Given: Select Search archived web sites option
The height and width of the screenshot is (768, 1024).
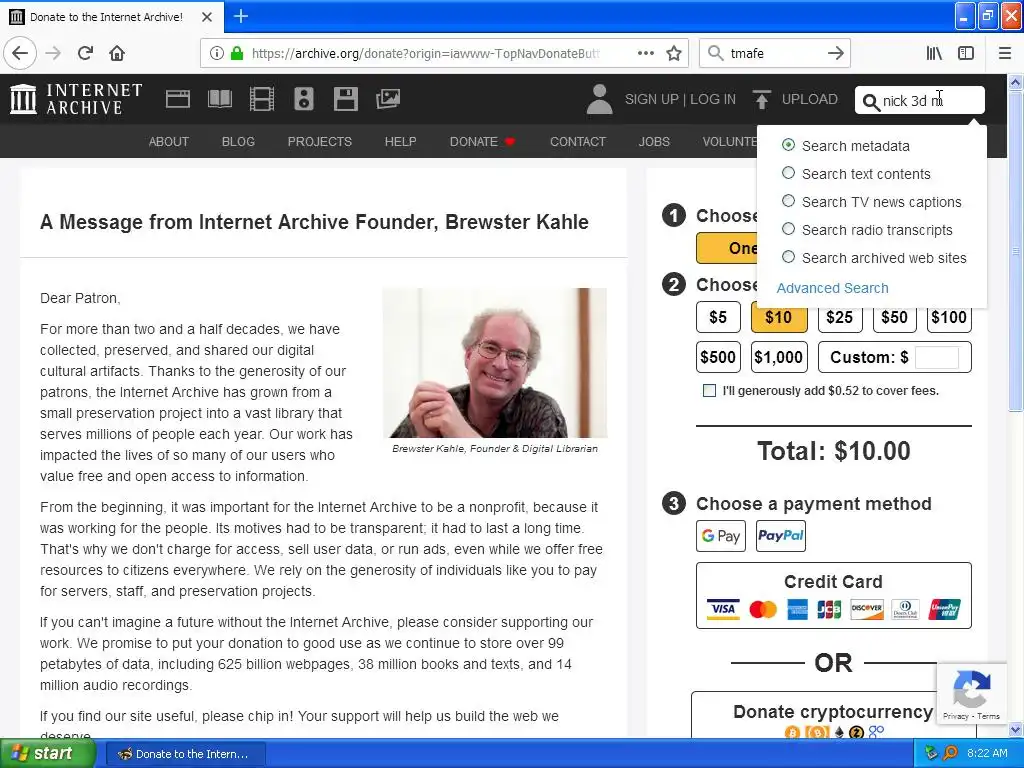Looking at the screenshot, I should 788,257.
